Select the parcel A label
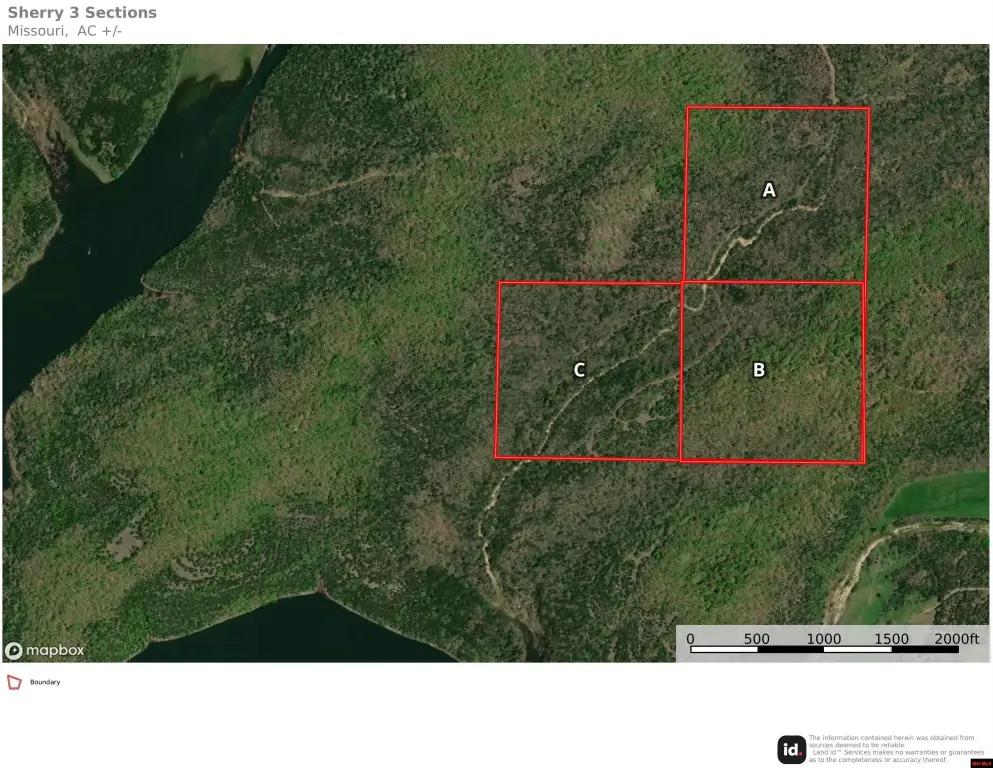The width and height of the screenshot is (993, 768). click(769, 190)
